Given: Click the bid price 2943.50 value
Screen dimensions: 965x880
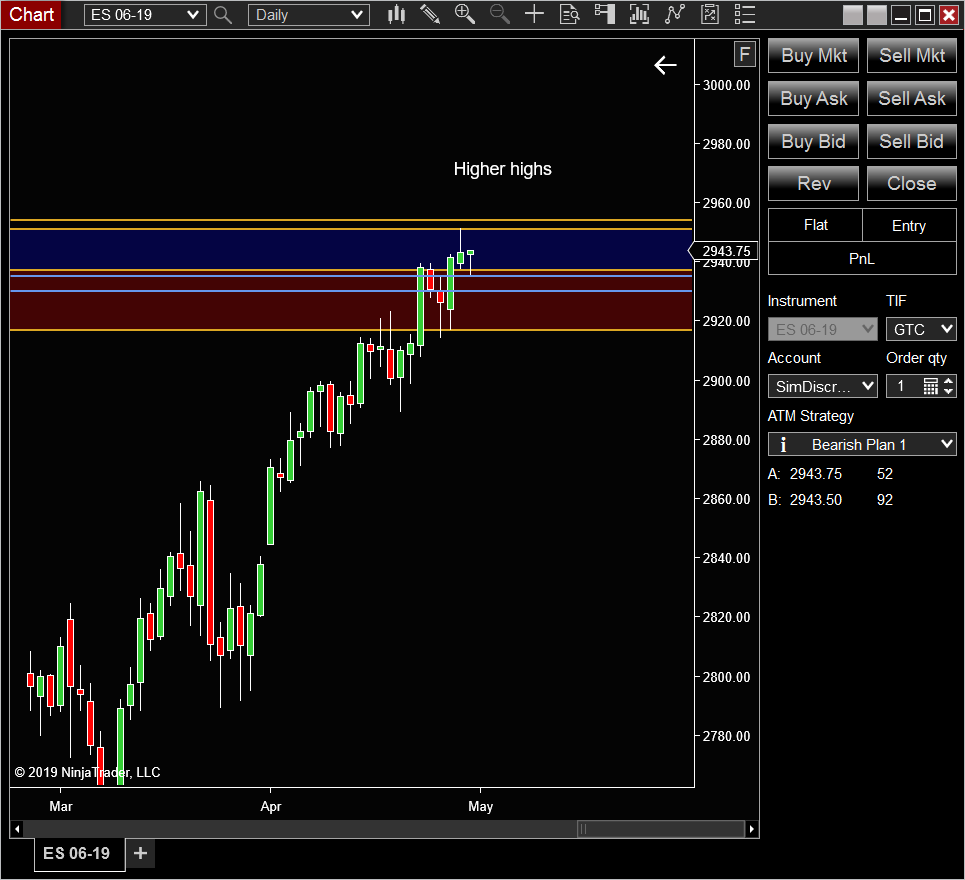Looking at the screenshot, I should pyautogui.click(x=815, y=500).
